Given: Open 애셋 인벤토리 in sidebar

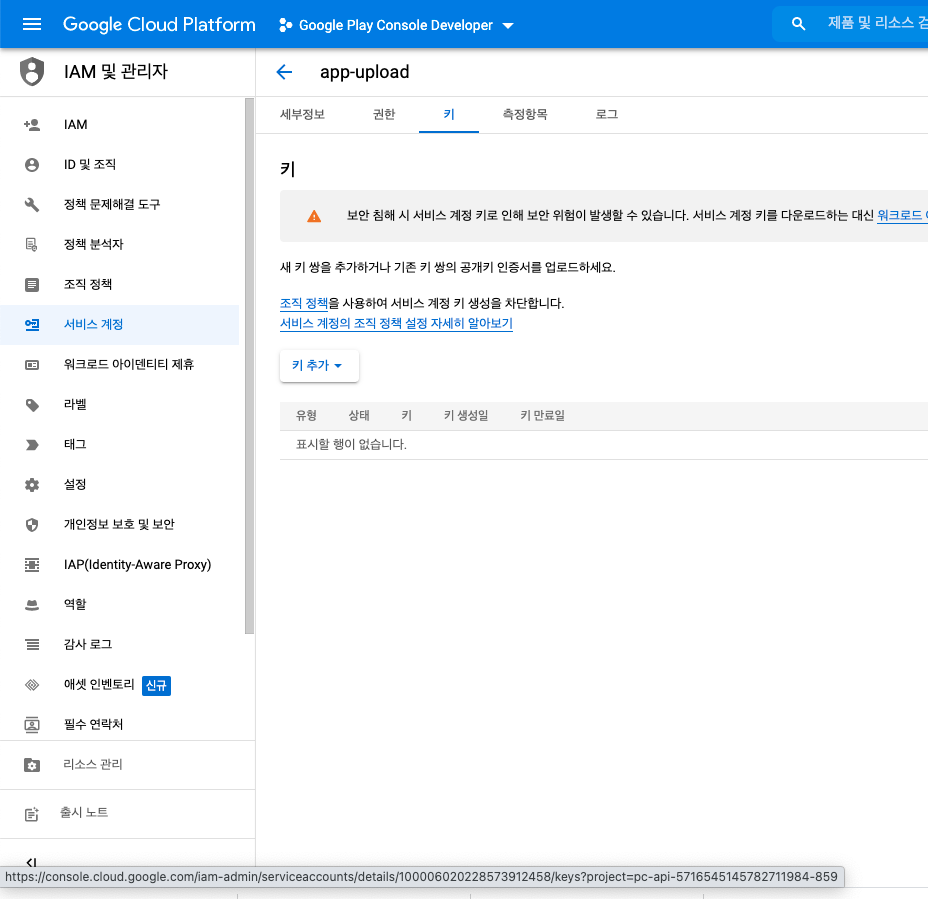Looking at the screenshot, I should click(120, 685).
